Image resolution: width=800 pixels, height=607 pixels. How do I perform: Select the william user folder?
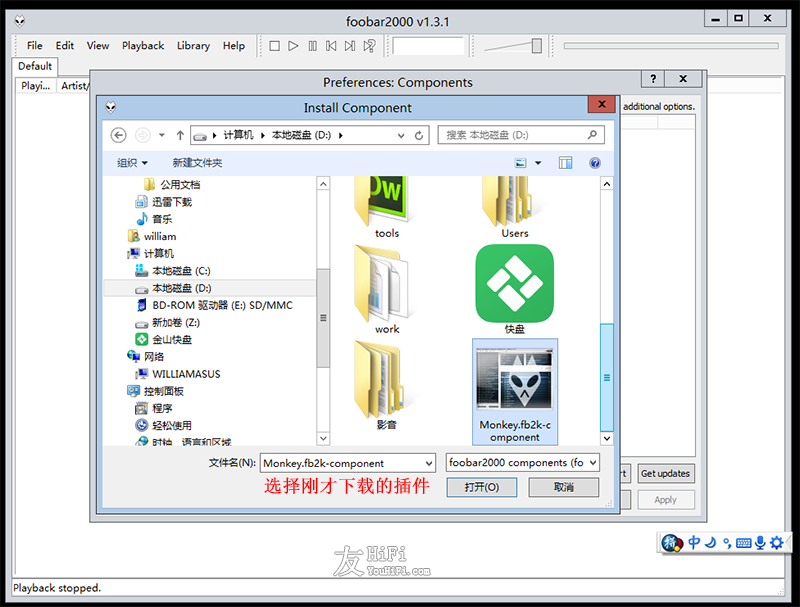[152, 237]
